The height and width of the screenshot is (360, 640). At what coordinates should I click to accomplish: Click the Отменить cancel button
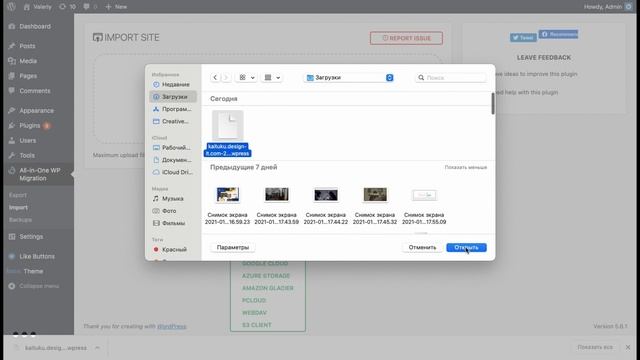pos(422,247)
